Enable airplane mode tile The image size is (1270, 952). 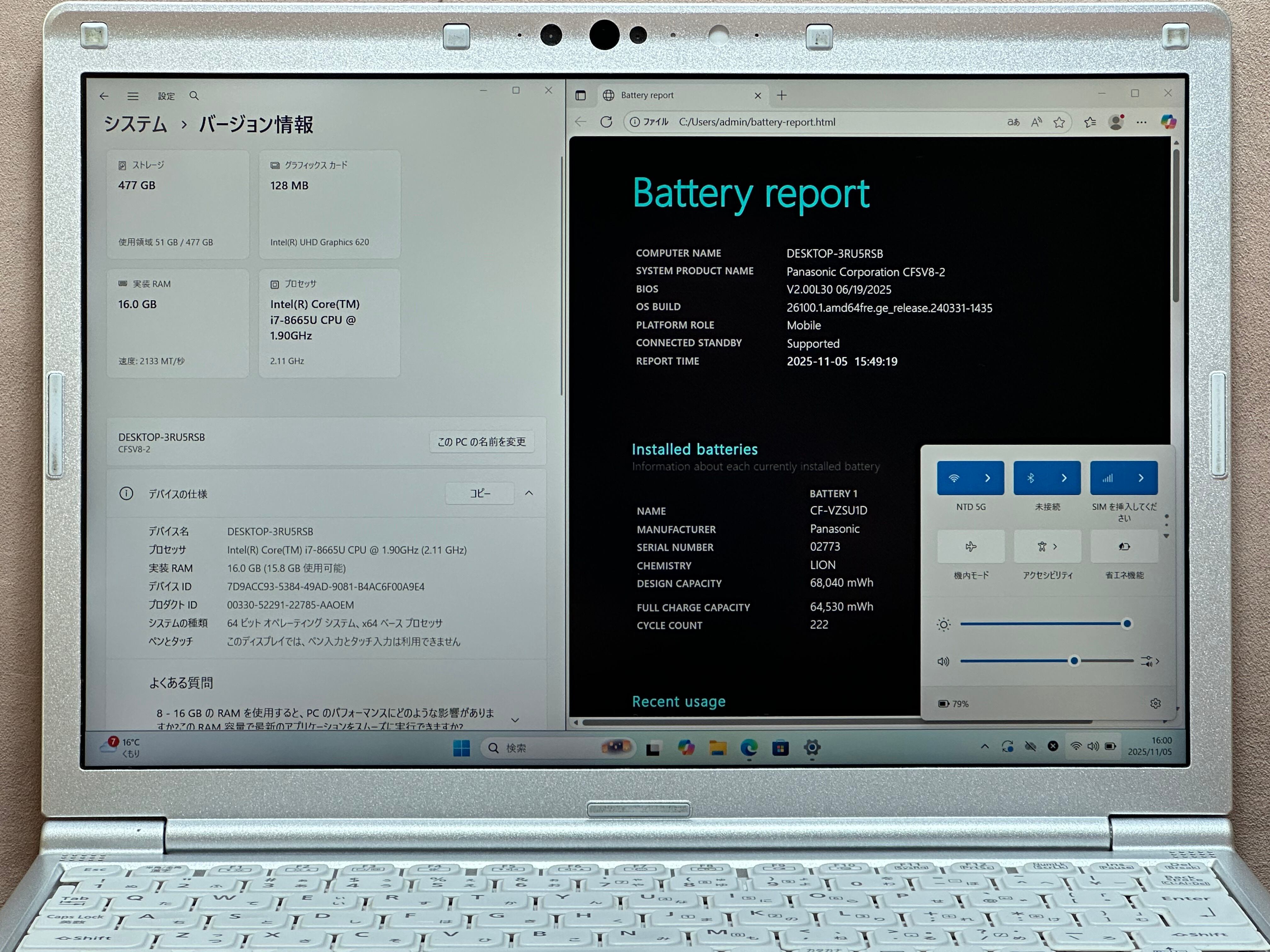click(x=970, y=547)
